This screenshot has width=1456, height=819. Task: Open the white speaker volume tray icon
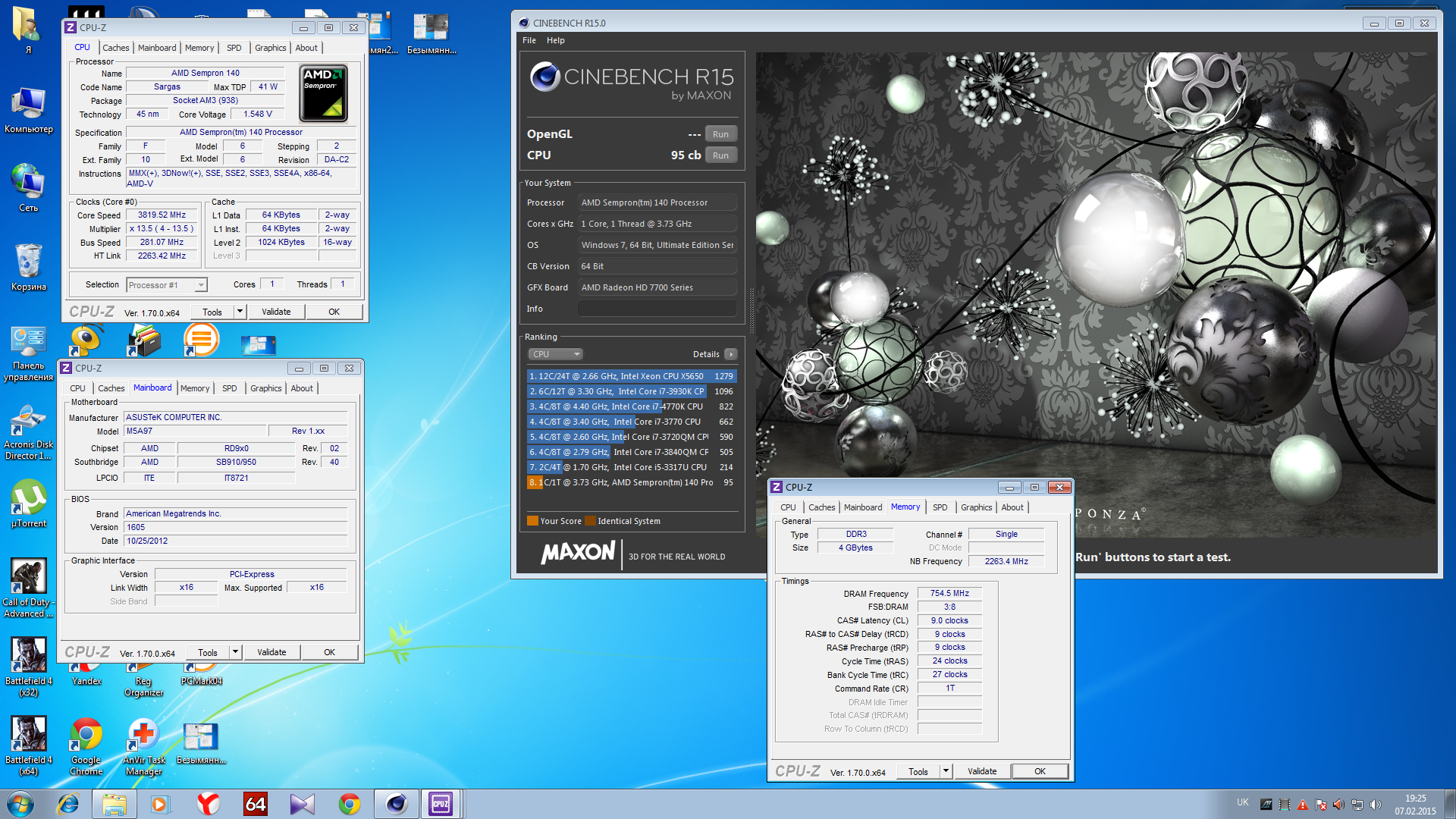1376,805
